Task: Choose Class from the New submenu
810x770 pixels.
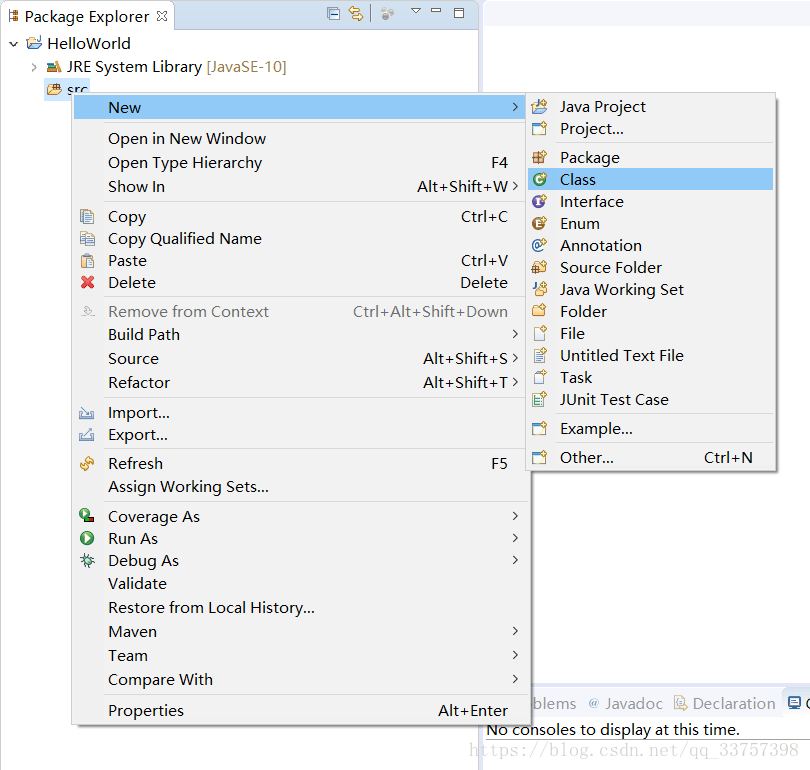Action: (x=578, y=179)
